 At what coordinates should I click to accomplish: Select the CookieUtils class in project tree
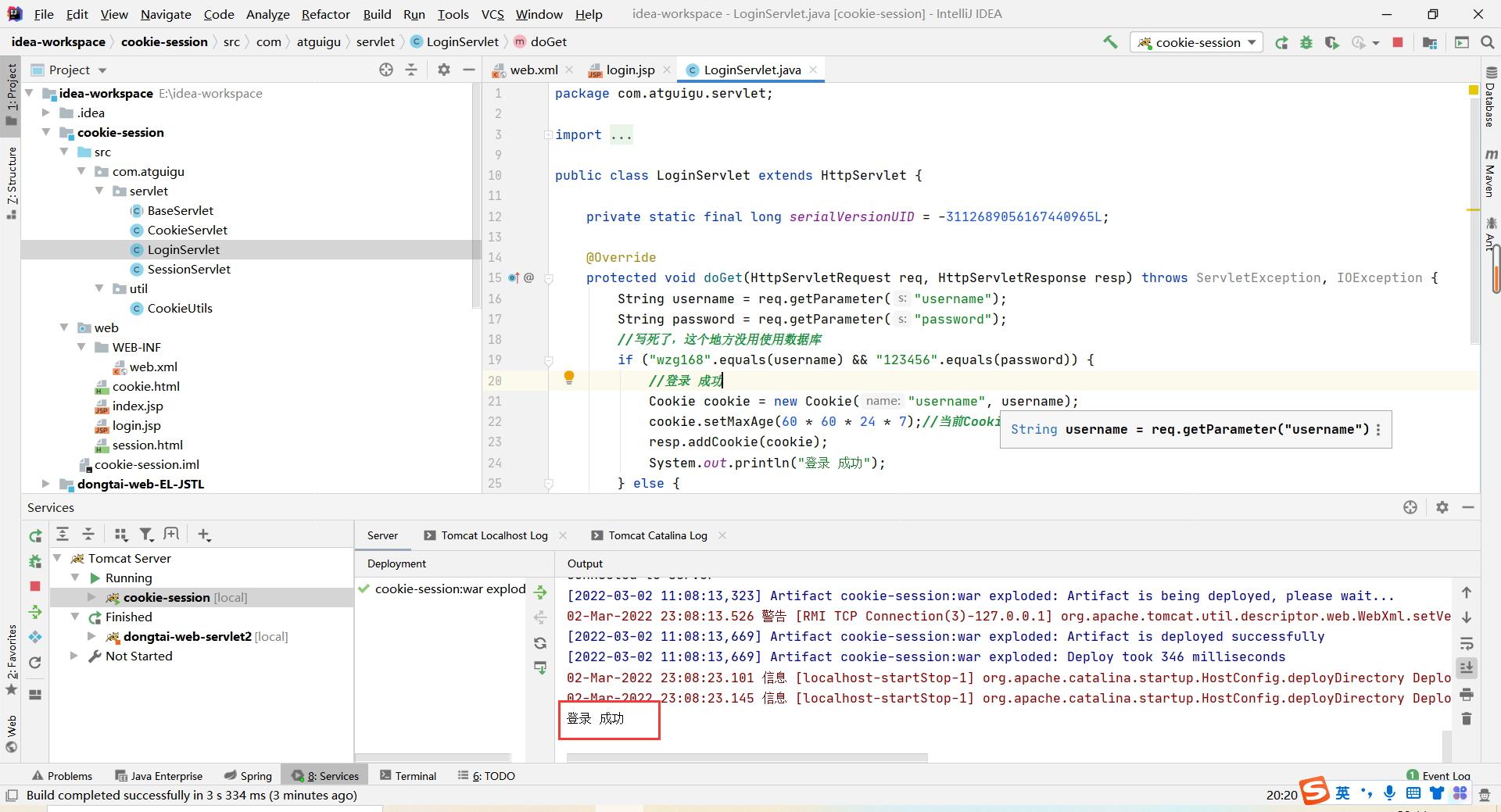(x=180, y=308)
